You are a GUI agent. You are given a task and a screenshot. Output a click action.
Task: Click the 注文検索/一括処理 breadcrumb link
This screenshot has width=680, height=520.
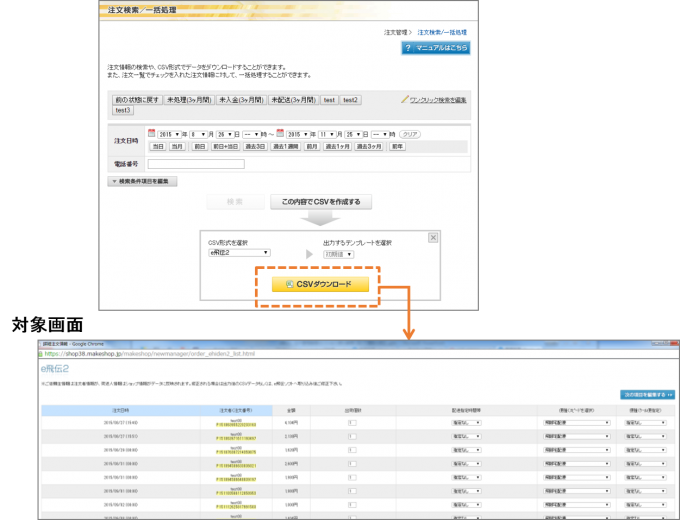pos(443,32)
